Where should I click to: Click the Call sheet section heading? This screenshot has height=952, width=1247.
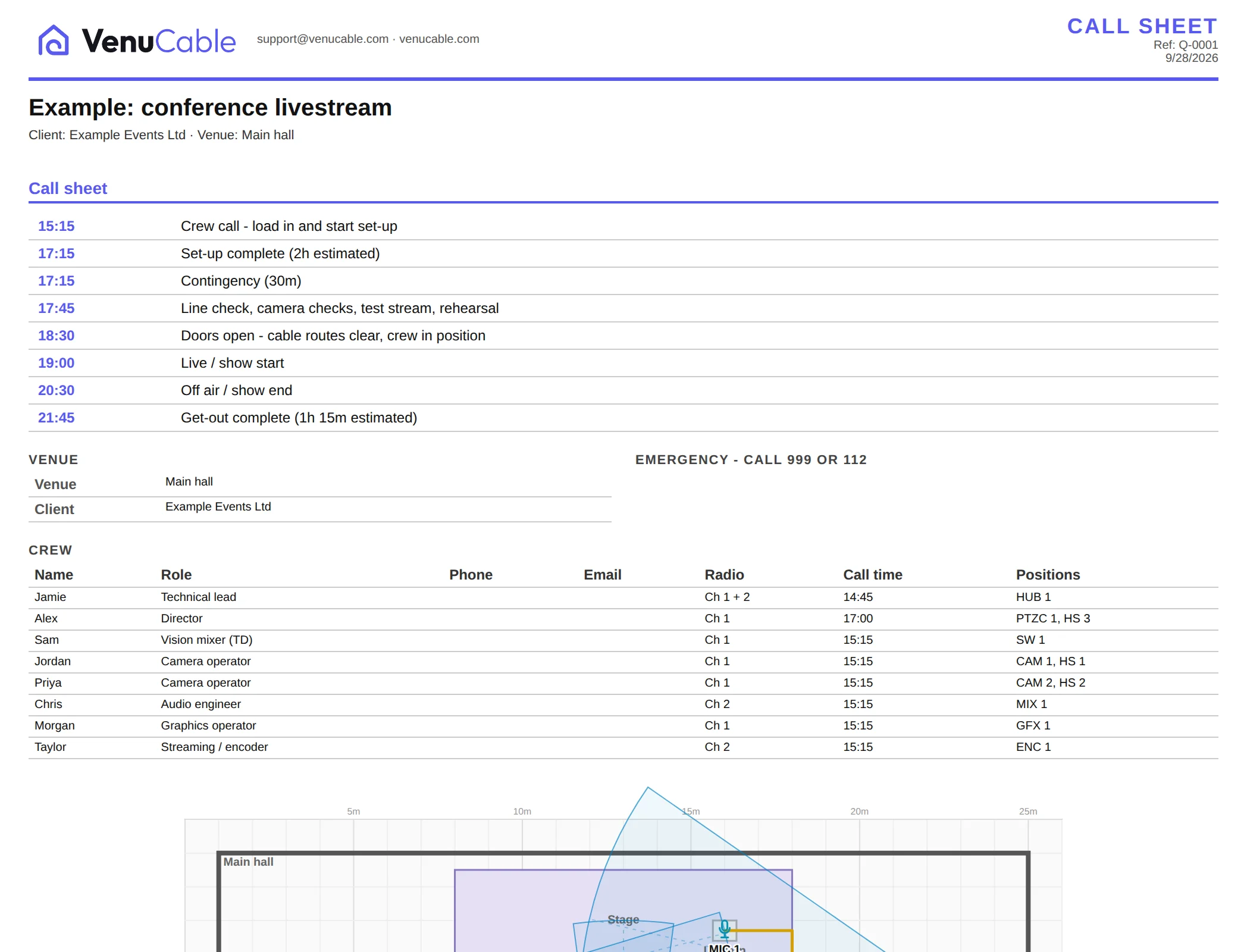point(68,189)
